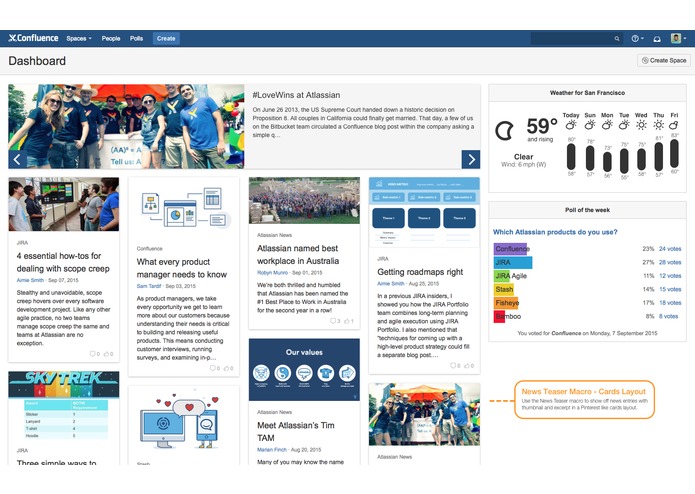Open the Polls menu item
Image resolution: width=695 pixels, height=494 pixels.
[x=137, y=39]
